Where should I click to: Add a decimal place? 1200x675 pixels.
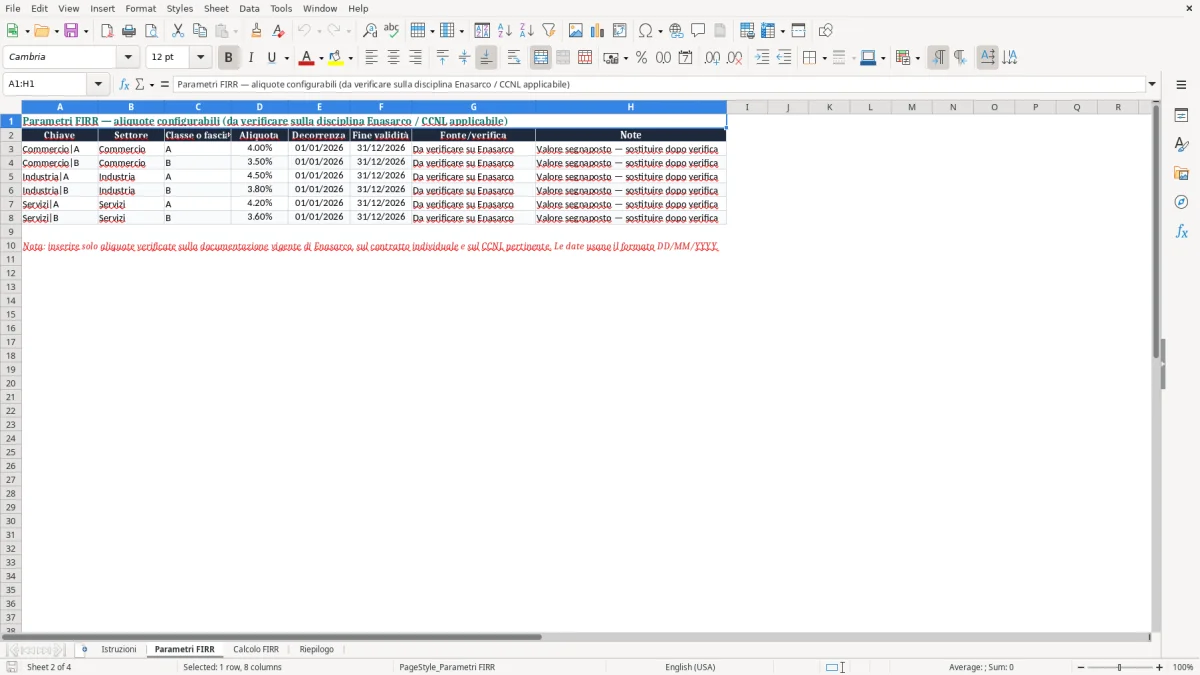(712, 58)
